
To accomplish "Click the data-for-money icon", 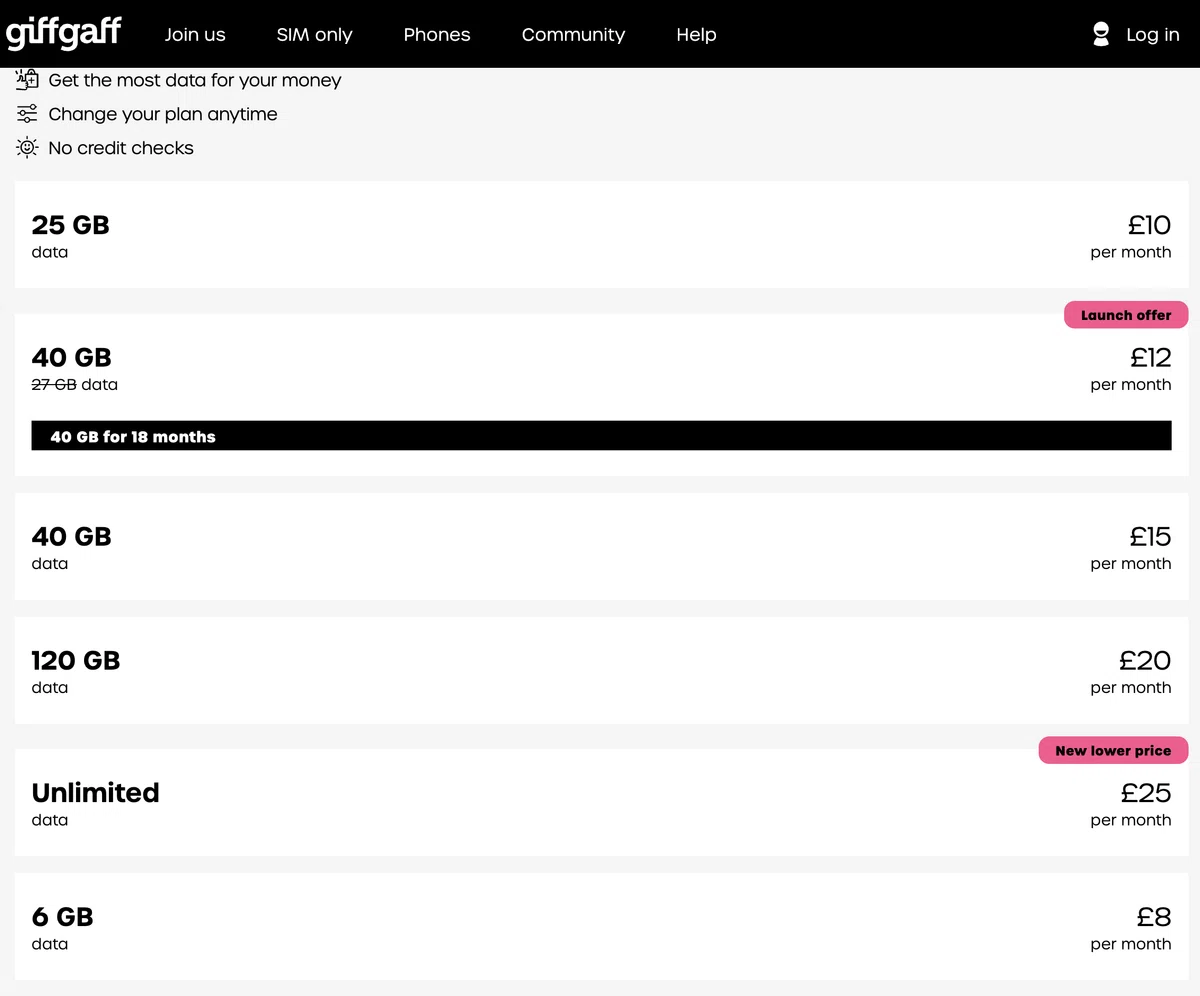I will [x=27, y=80].
